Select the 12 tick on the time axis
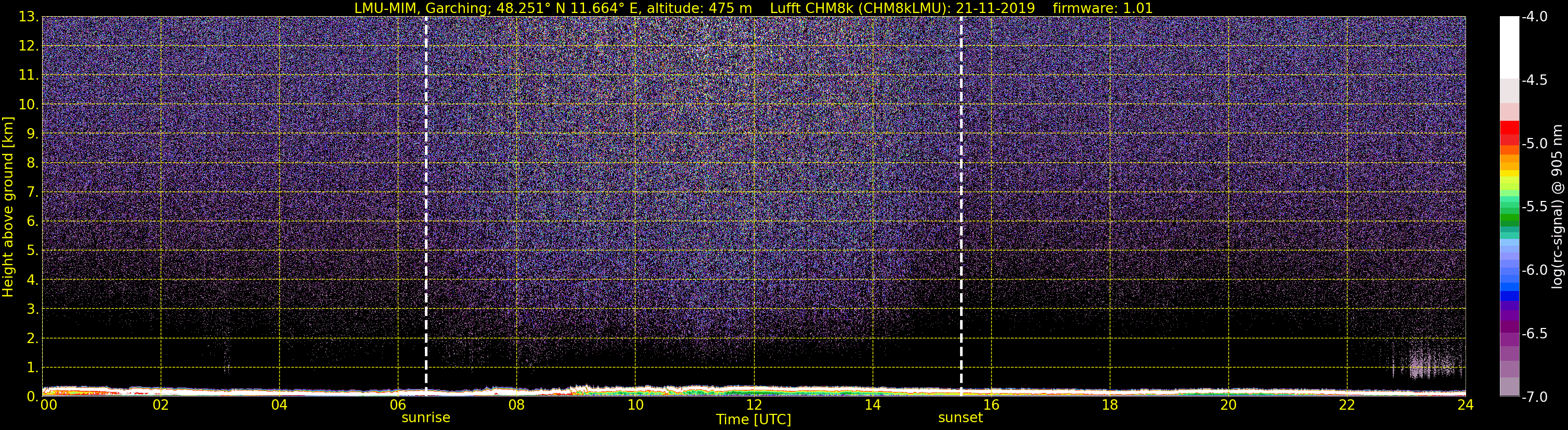 (x=754, y=405)
